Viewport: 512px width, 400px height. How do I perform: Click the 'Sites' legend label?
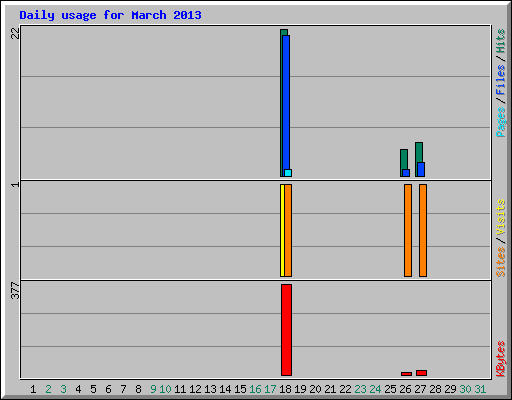pyautogui.click(x=501, y=262)
